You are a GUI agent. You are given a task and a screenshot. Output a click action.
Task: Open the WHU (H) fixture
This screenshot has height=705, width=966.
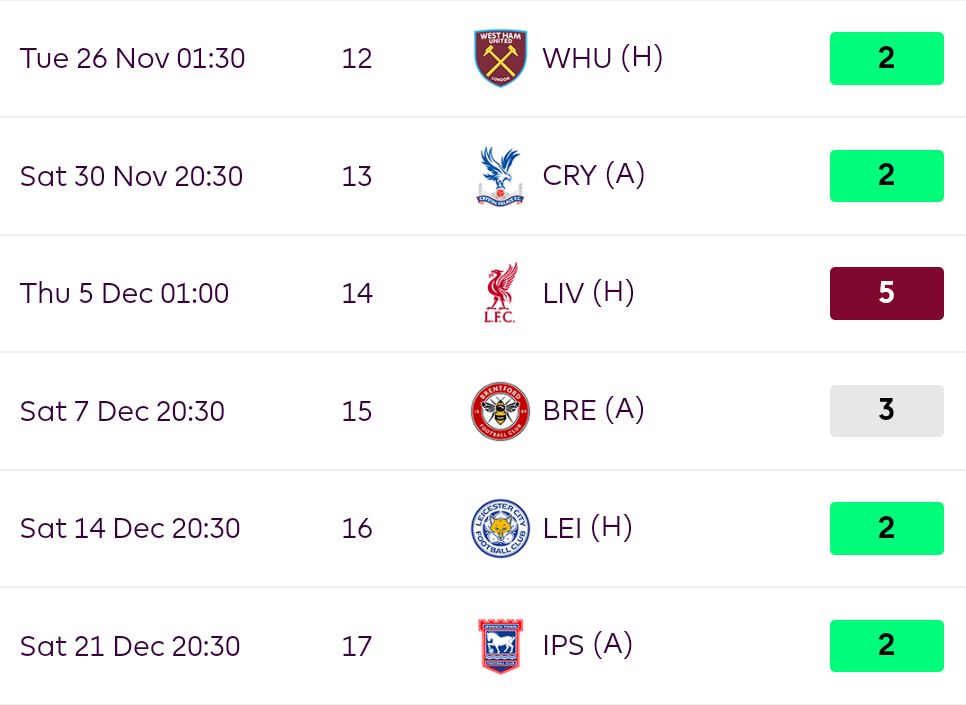click(x=603, y=58)
